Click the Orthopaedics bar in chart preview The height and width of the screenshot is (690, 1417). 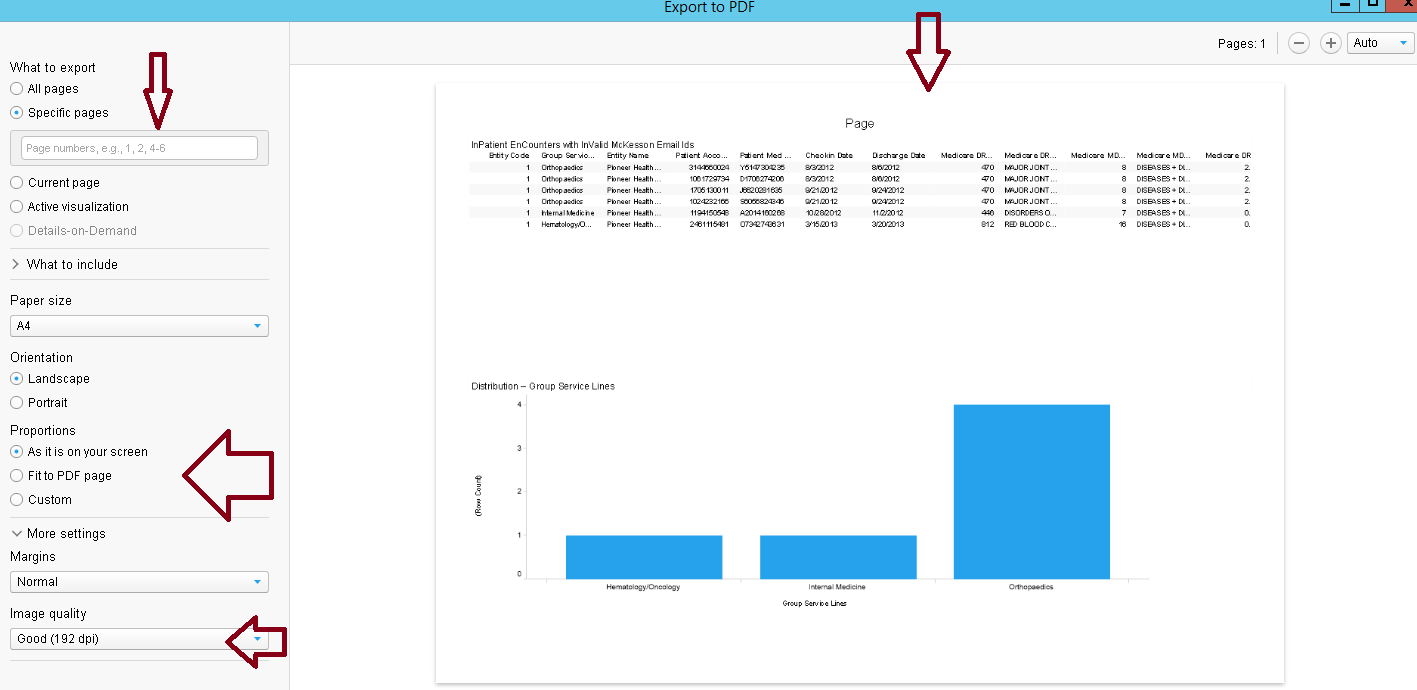[x=1031, y=491]
